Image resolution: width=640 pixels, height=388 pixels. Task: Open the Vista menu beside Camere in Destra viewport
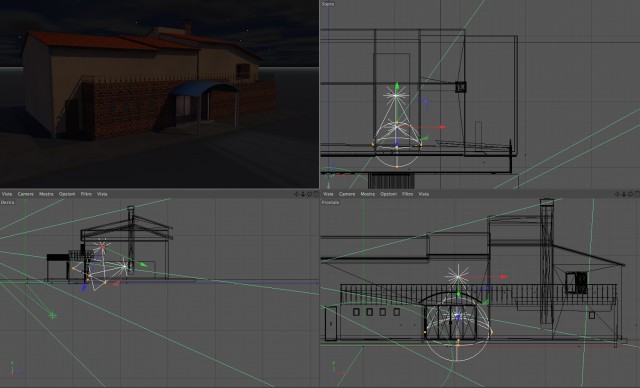pyautogui.click(x=7, y=194)
